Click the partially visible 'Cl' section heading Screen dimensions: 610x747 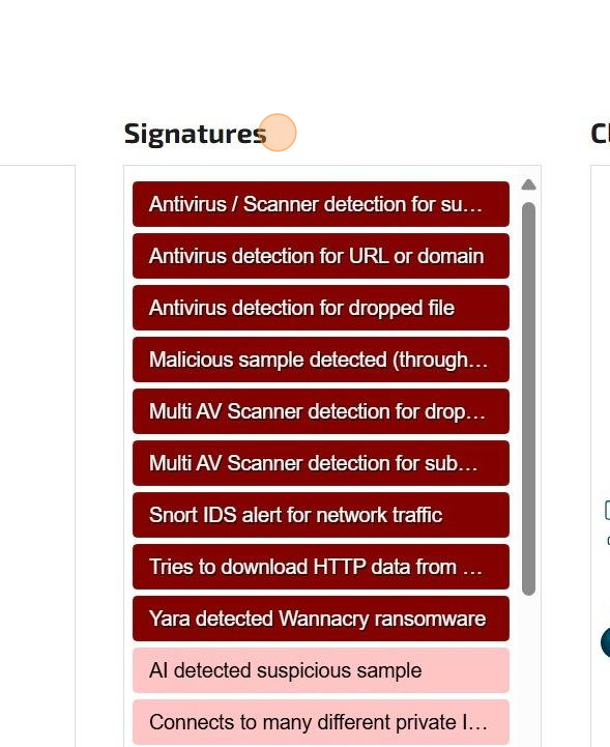coord(600,133)
